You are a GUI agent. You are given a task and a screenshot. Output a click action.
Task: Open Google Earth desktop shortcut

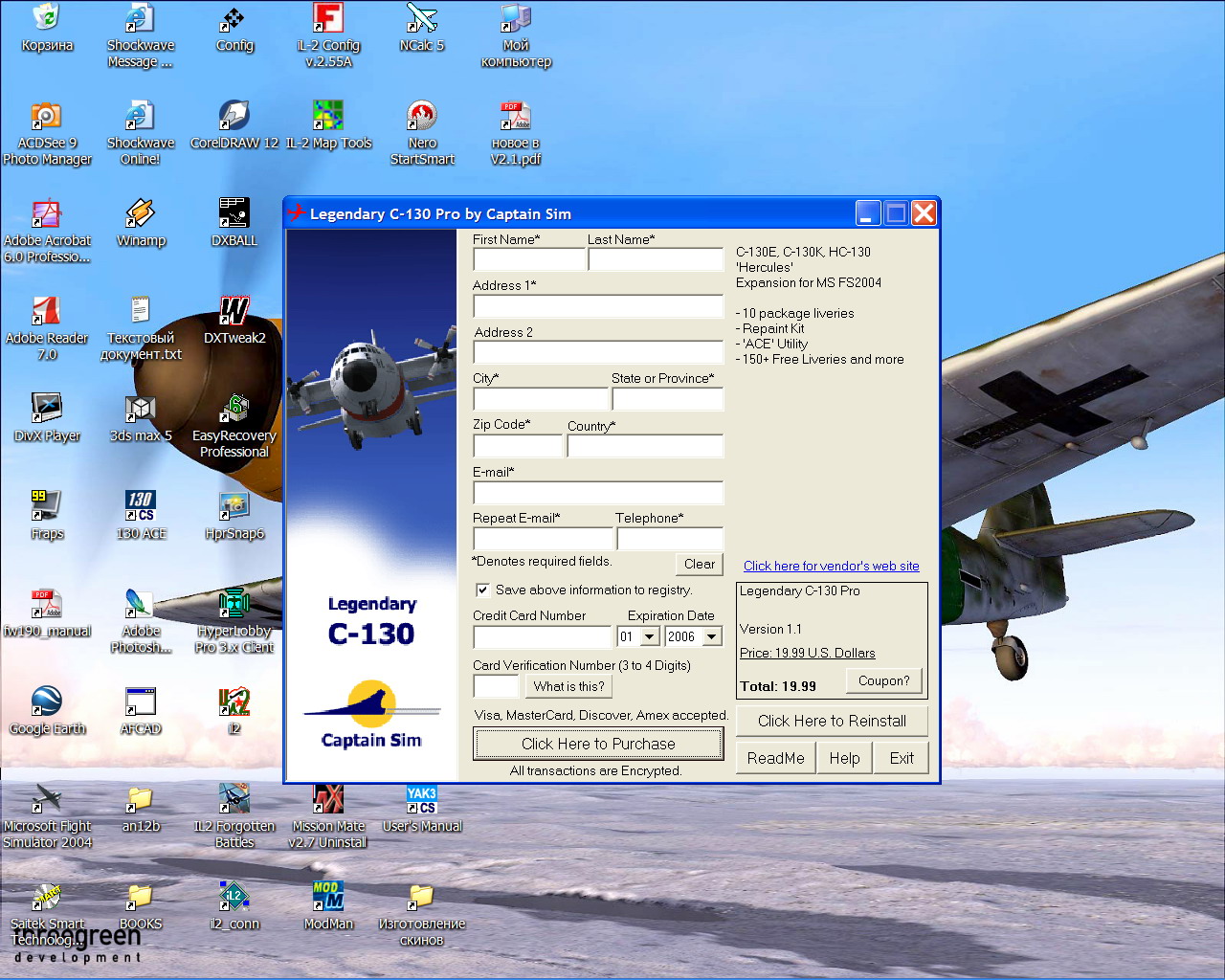click(x=47, y=702)
